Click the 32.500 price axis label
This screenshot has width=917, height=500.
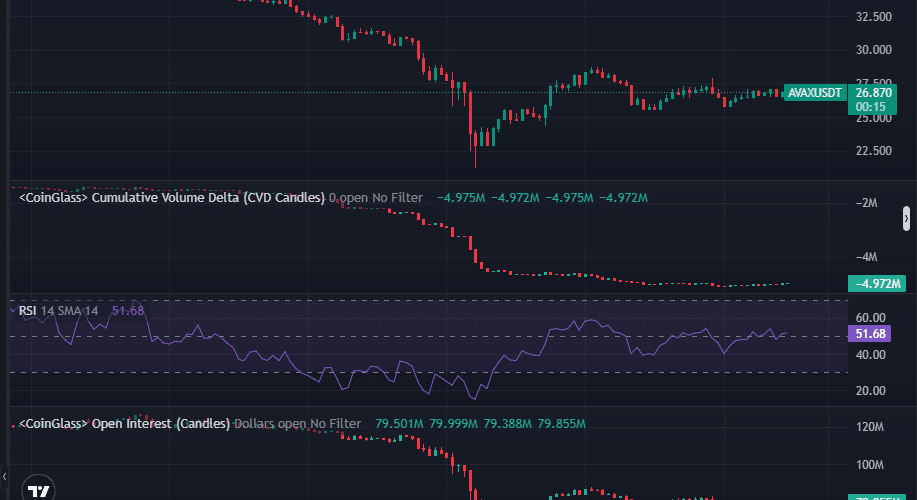tap(874, 17)
